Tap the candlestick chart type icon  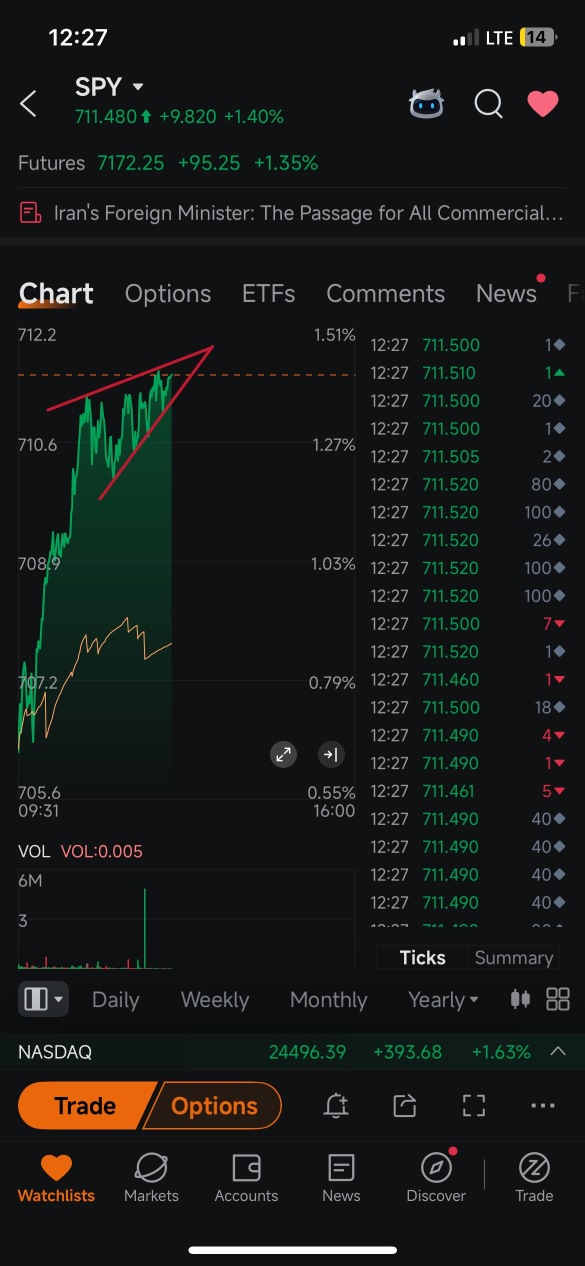[520, 999]
